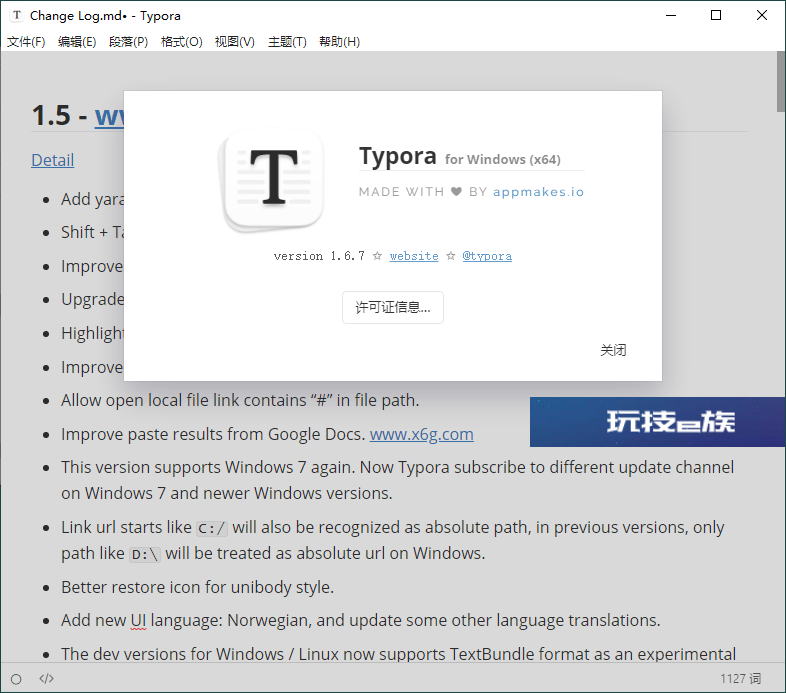Open the 段落(P) menu
The width and height of the screenshot is (786, 693).
[x=128, y=42]
